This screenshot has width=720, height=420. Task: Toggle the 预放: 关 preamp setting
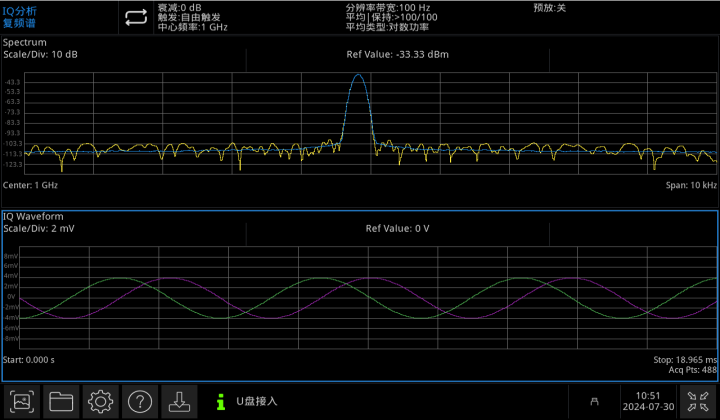point(549,7)
